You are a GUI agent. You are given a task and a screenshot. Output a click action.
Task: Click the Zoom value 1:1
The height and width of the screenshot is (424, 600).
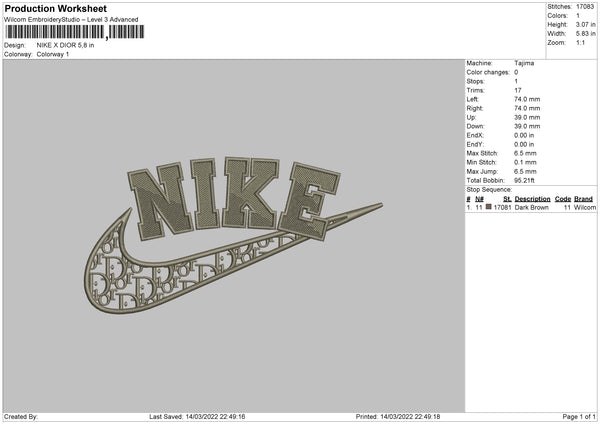(x=580, y=42)
